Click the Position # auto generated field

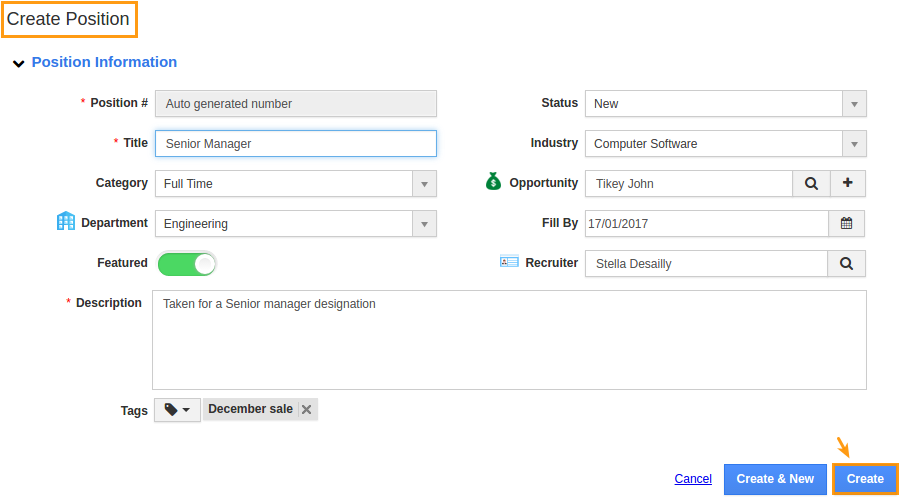(x=296, y=104)
